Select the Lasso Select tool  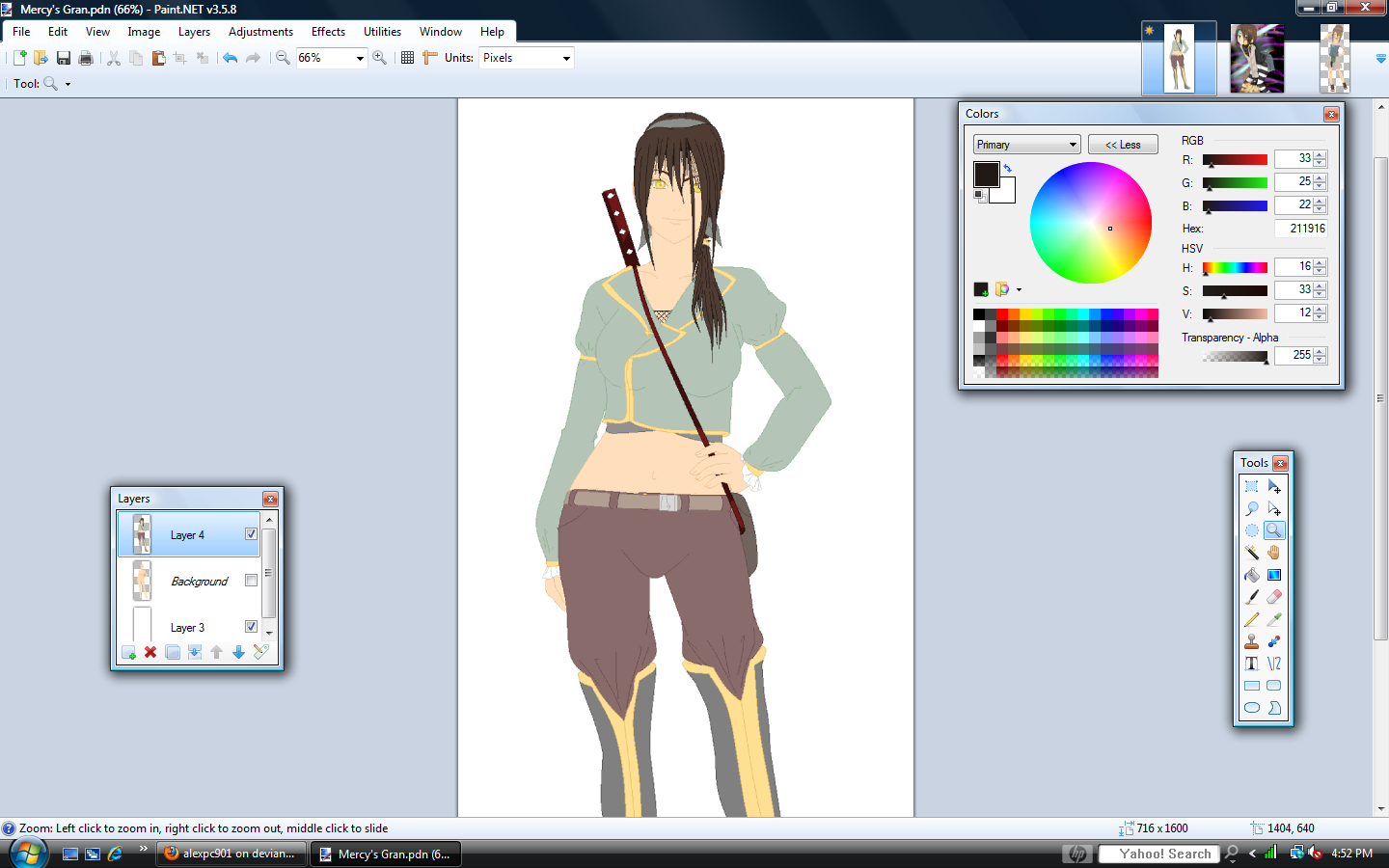click(1251, 508)
